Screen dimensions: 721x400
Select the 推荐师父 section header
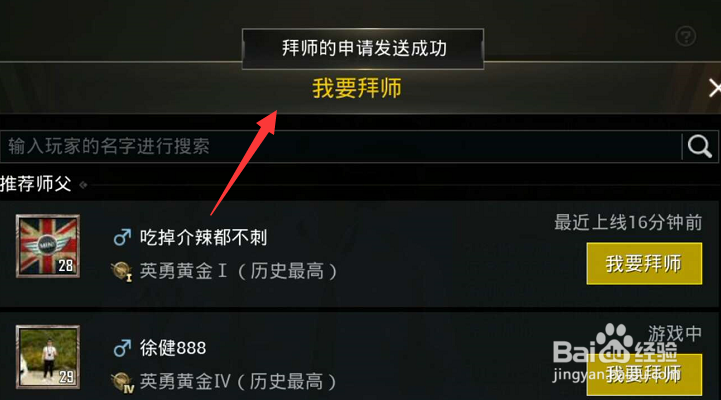click(36, 184)
